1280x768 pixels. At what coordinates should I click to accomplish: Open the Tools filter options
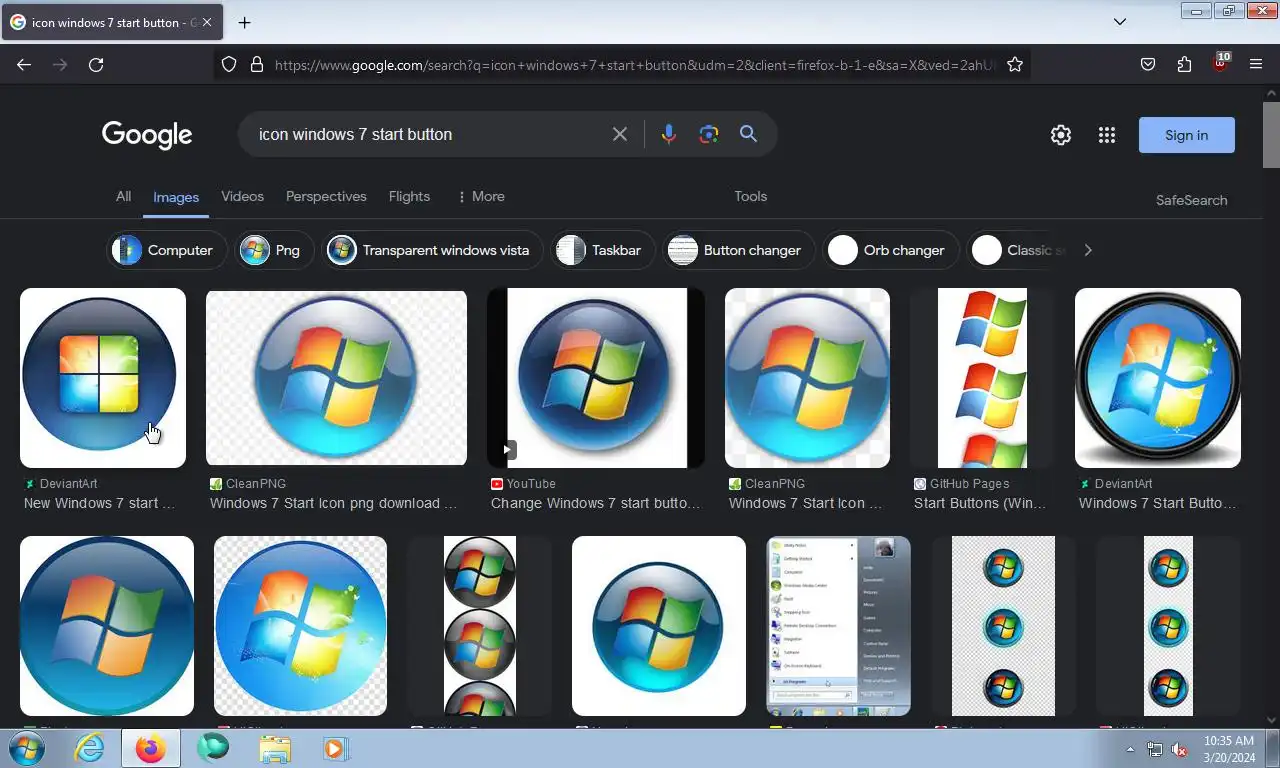[x=751, y=196]
